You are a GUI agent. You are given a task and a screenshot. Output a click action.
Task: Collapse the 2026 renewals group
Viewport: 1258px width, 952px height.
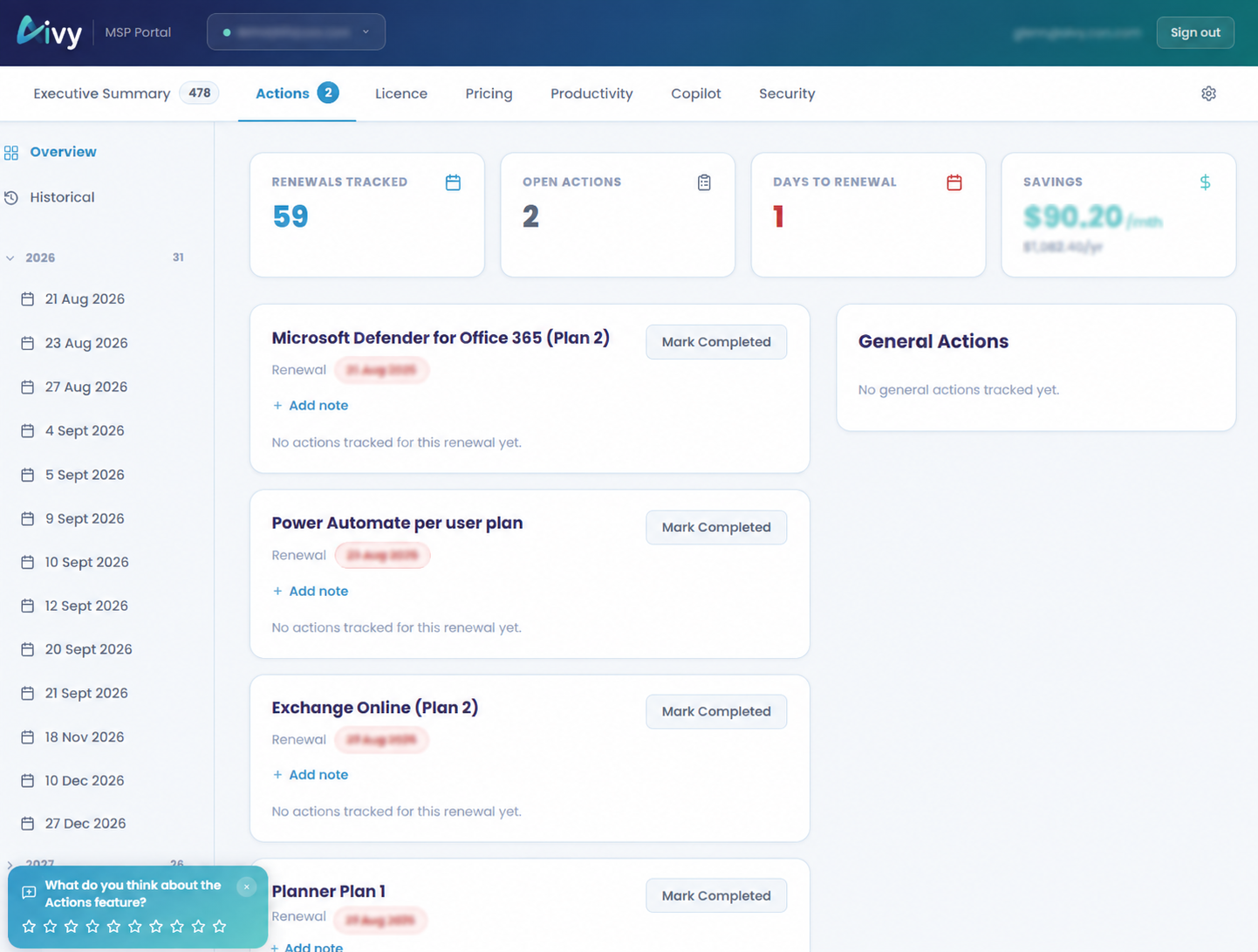pyautogui.click(x=10, y=258)
